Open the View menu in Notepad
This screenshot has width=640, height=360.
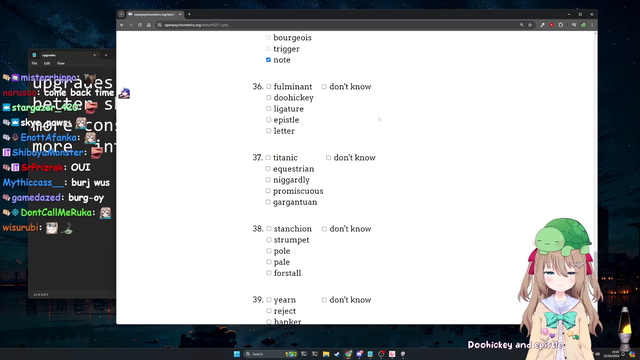60,63
